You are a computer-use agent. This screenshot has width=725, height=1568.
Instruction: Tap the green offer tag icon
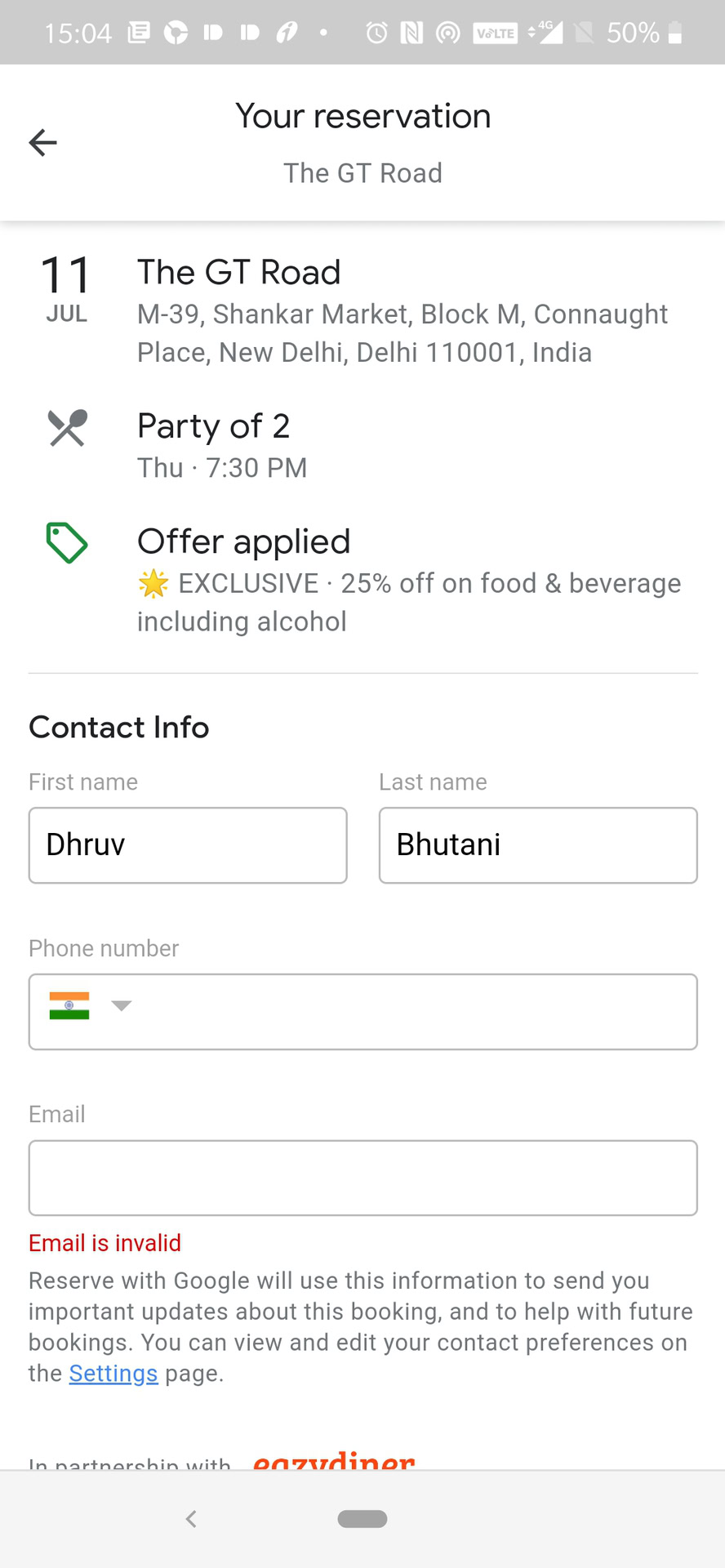(67, 543)
